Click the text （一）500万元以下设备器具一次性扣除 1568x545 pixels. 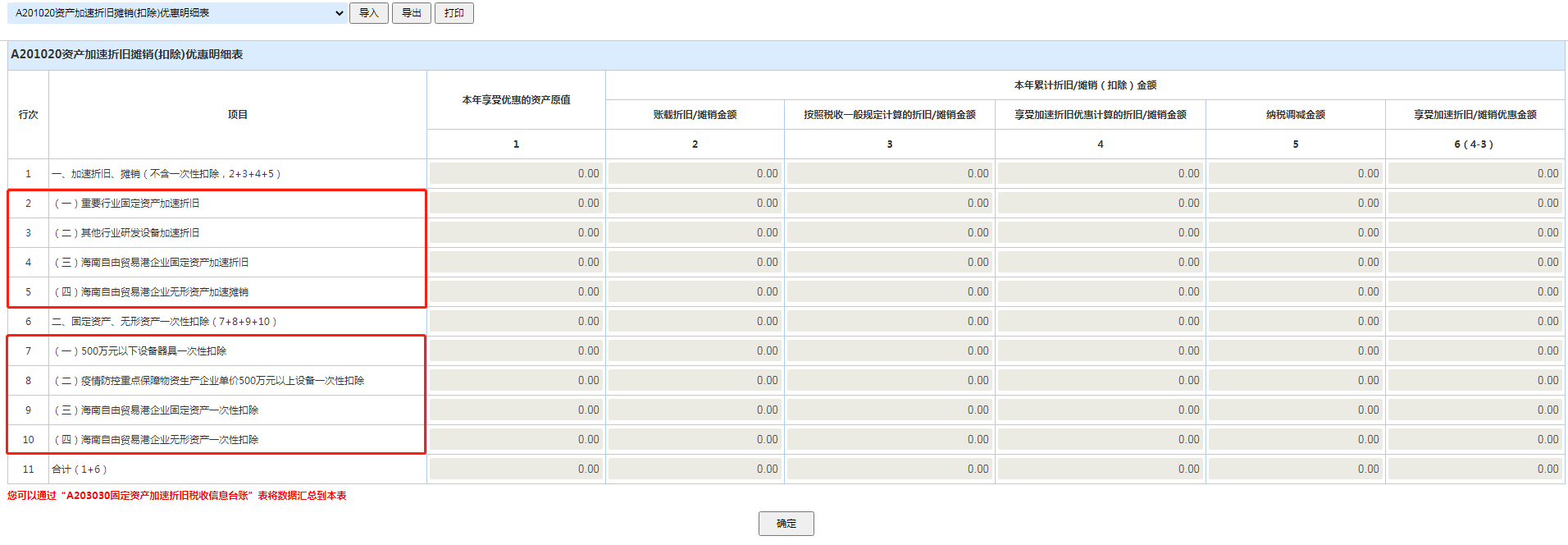[x=140, y=351]
